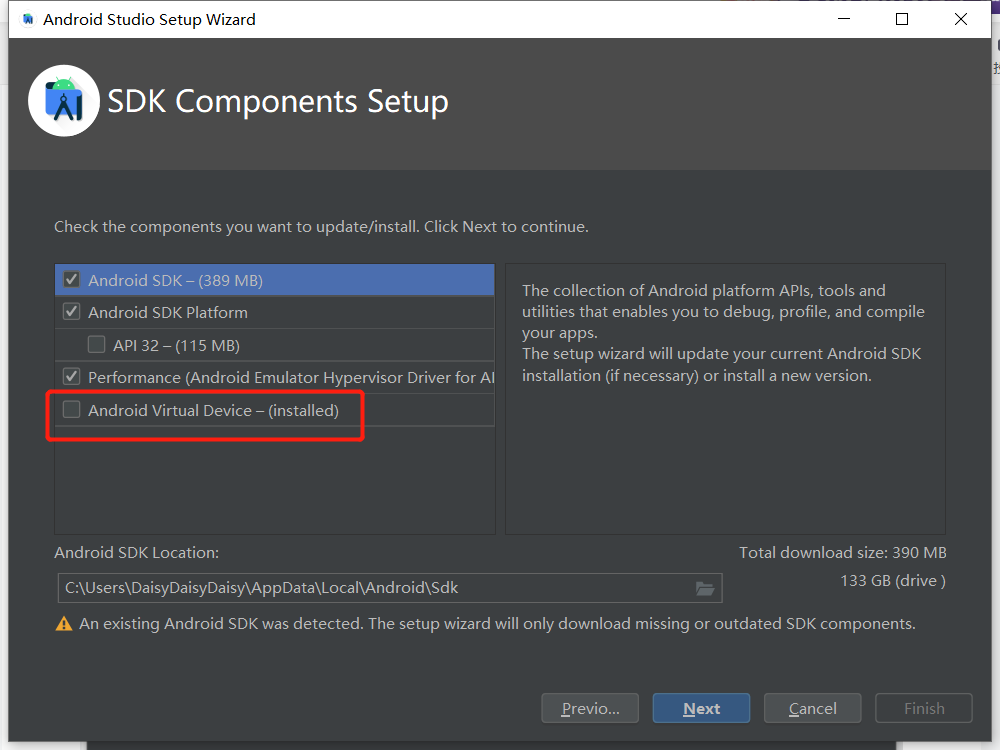Select the 'Android SDK Platform' row text

(168, 312)
